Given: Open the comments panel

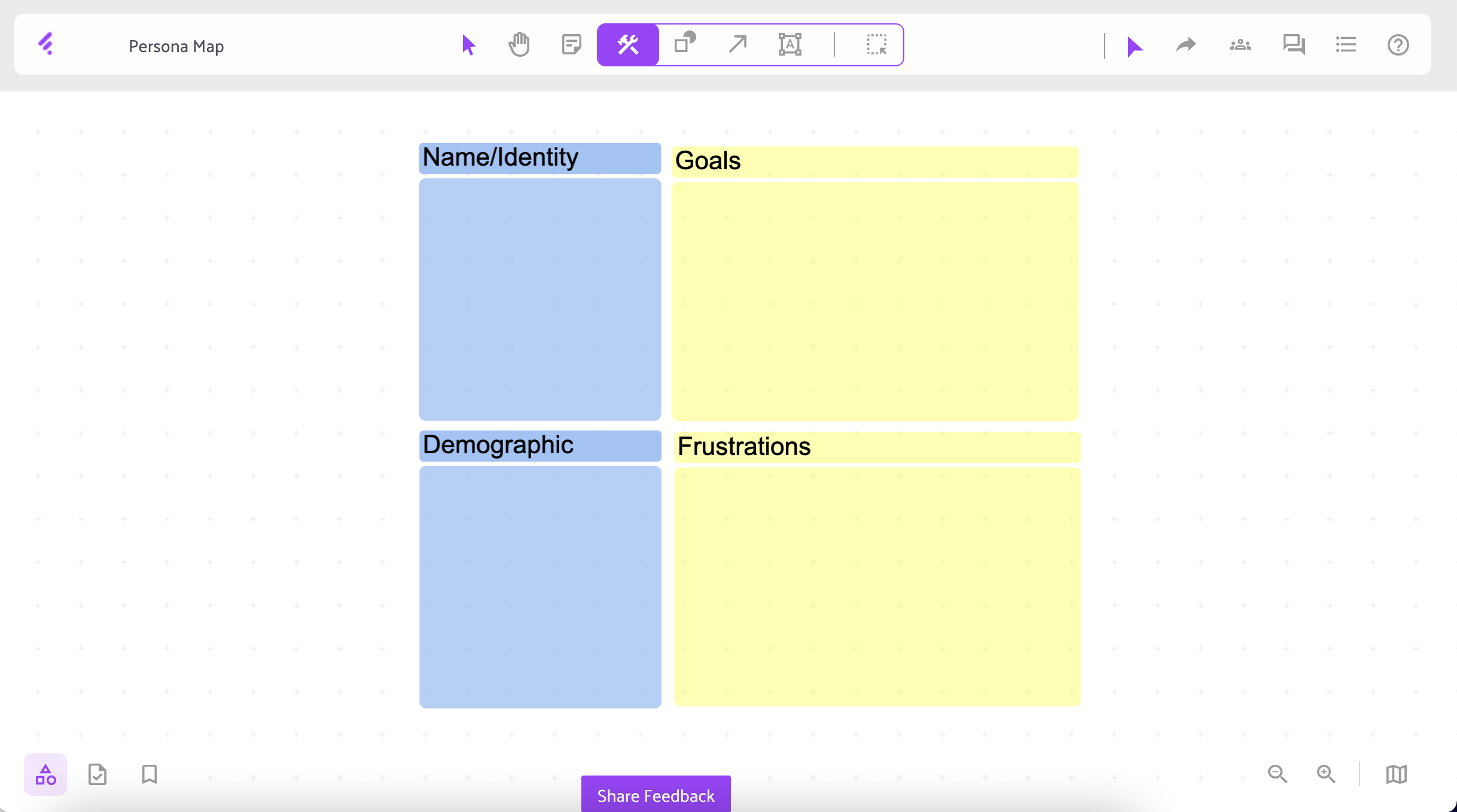Looking at the screenshot, I should [x=1293, y=45].
